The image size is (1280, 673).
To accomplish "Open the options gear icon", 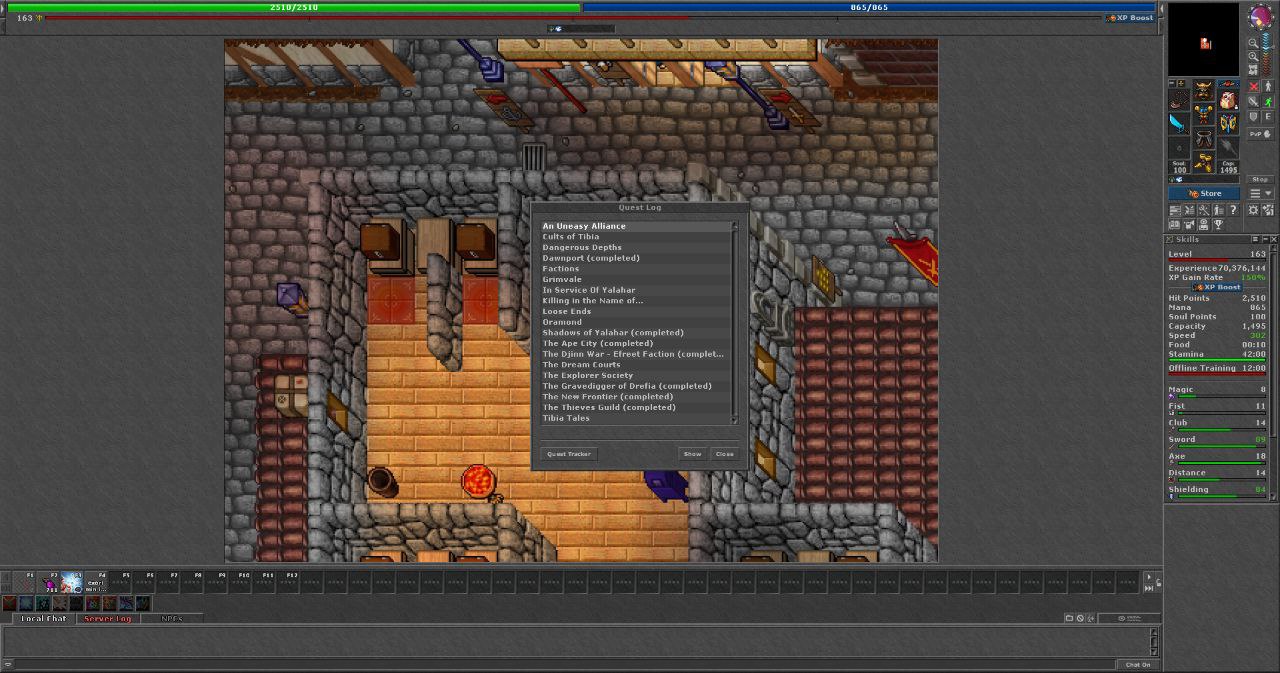I will (x=1253, y=210).
